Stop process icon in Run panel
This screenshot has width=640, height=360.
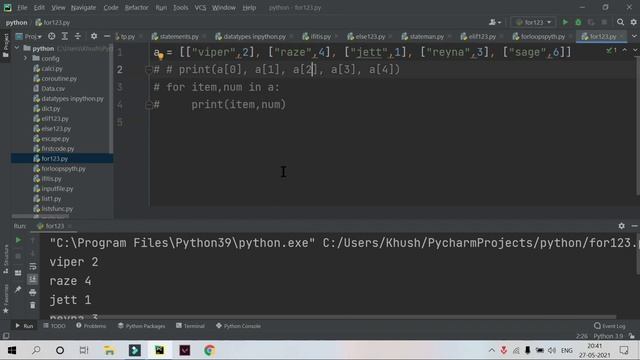(x=18, y=256)
